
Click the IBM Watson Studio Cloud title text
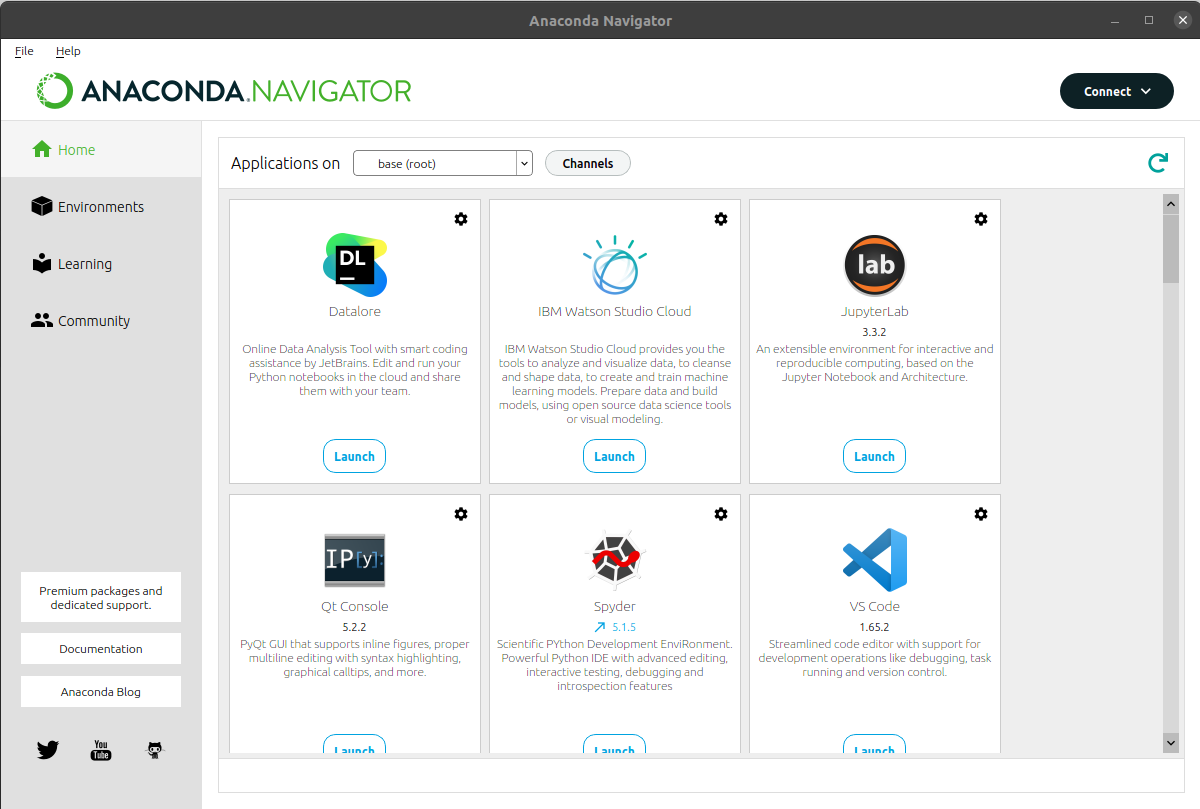click(615, 311)
